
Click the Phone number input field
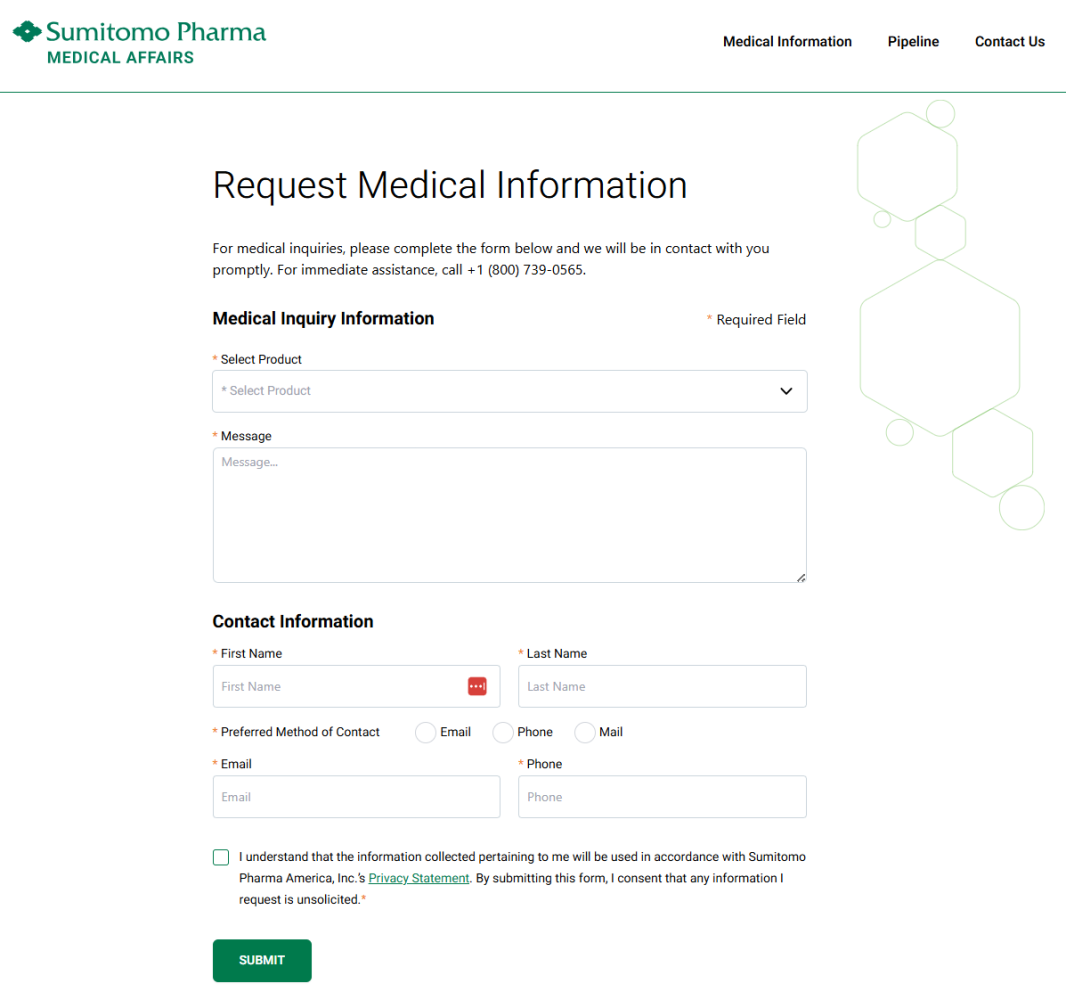point(662,797)
